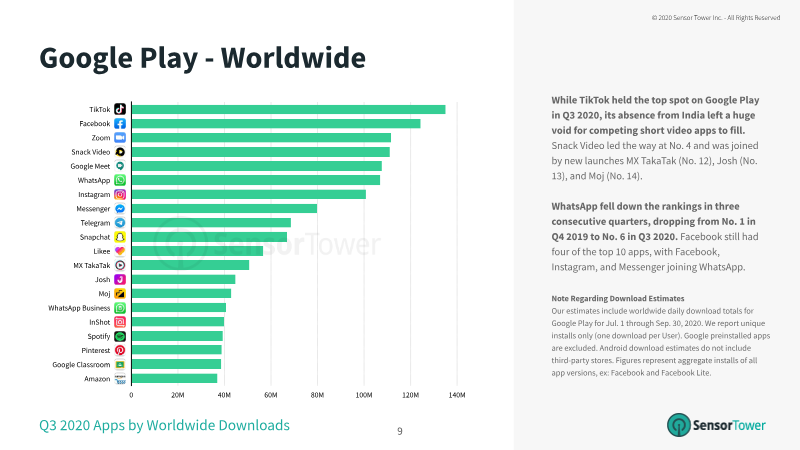
Task: Click the Sensor Tower logo icon
Action: tap(679, 425)
